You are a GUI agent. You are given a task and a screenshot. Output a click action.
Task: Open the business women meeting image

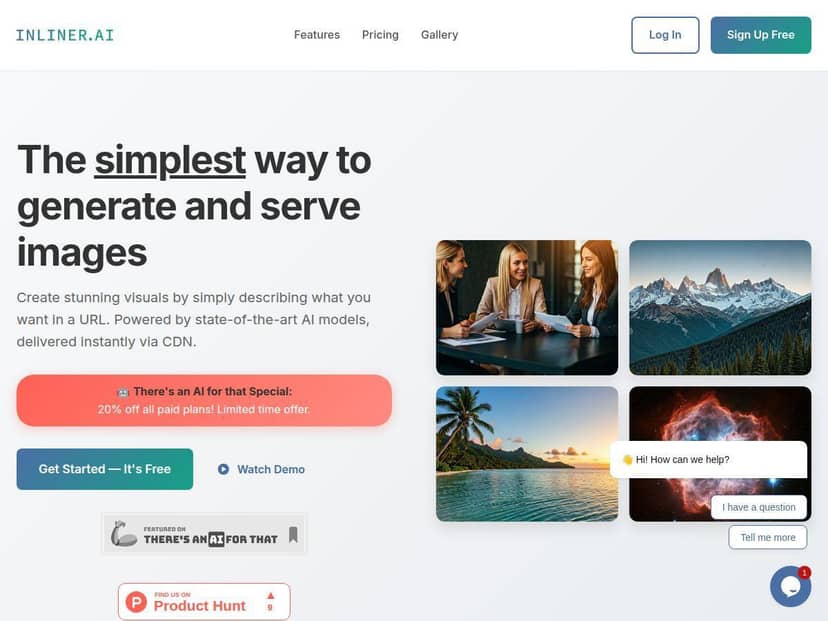click(527, 307)
